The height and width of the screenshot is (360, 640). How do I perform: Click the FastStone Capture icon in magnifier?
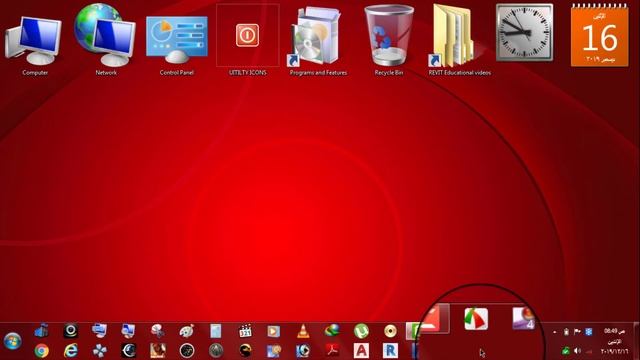(476, 319)
